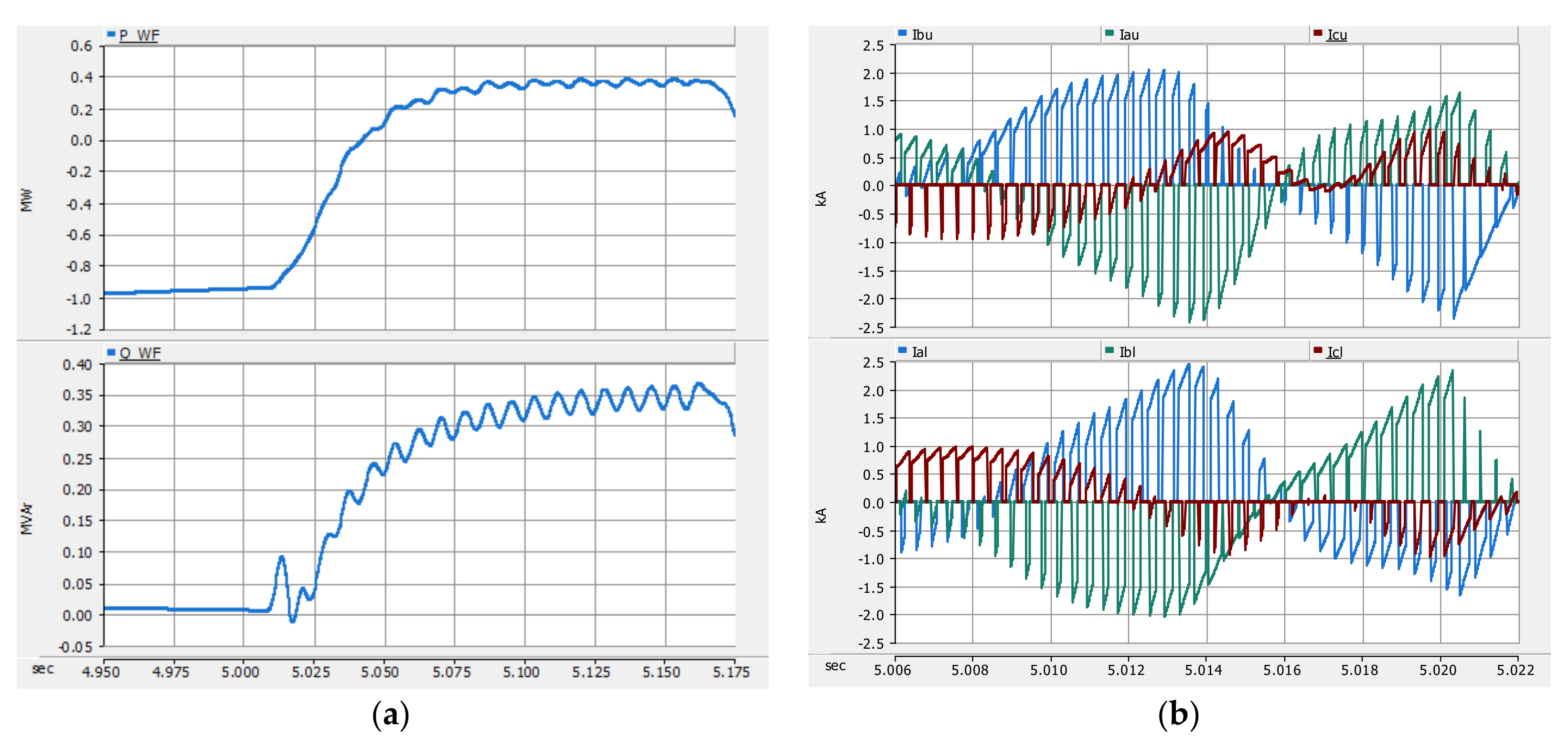Click the Icu dark red legend swatch
Image resolution: width=1568 pixels, height=748 pixels.
coord(1318,33)
